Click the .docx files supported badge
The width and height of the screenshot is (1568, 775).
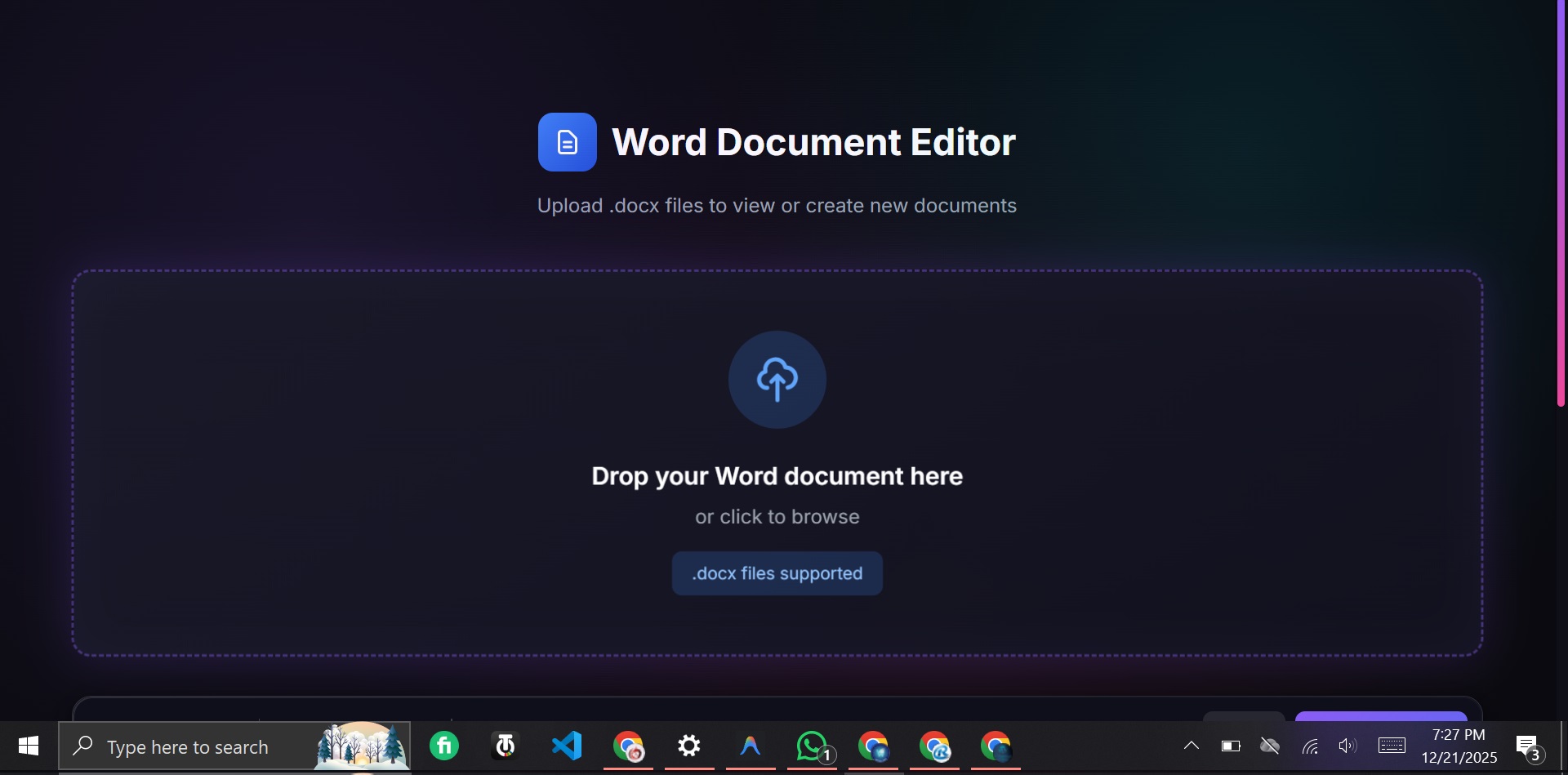[x=777, y=573]
